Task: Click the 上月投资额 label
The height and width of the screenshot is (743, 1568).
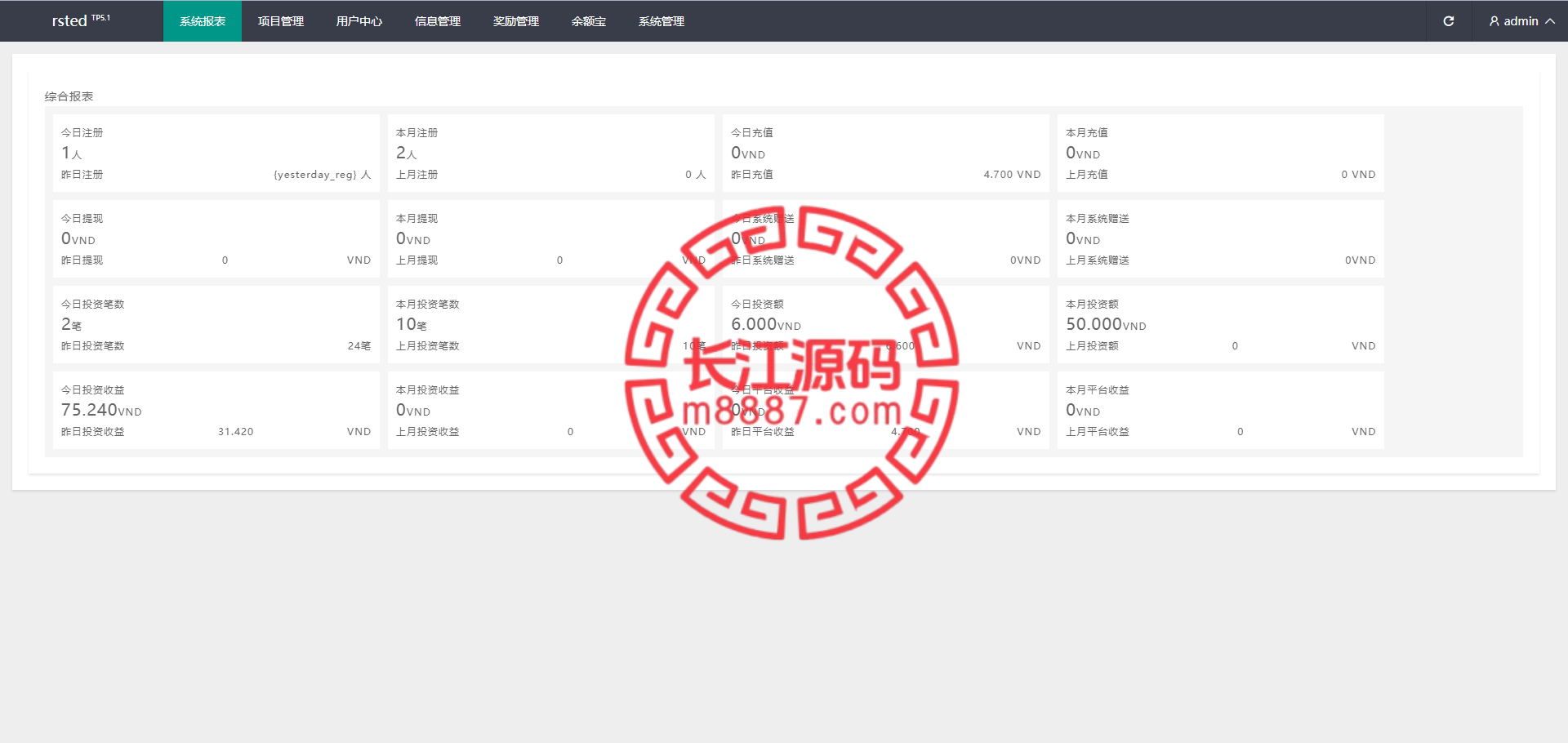Action: coord(1092,346)
